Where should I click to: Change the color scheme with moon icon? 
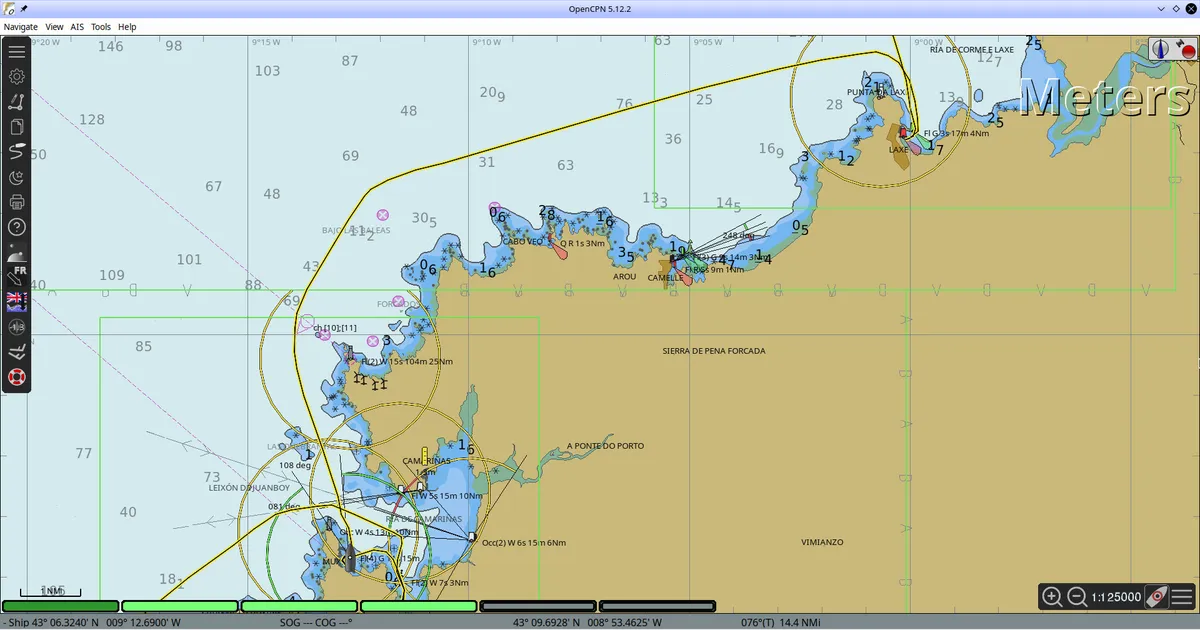(17, 177)
